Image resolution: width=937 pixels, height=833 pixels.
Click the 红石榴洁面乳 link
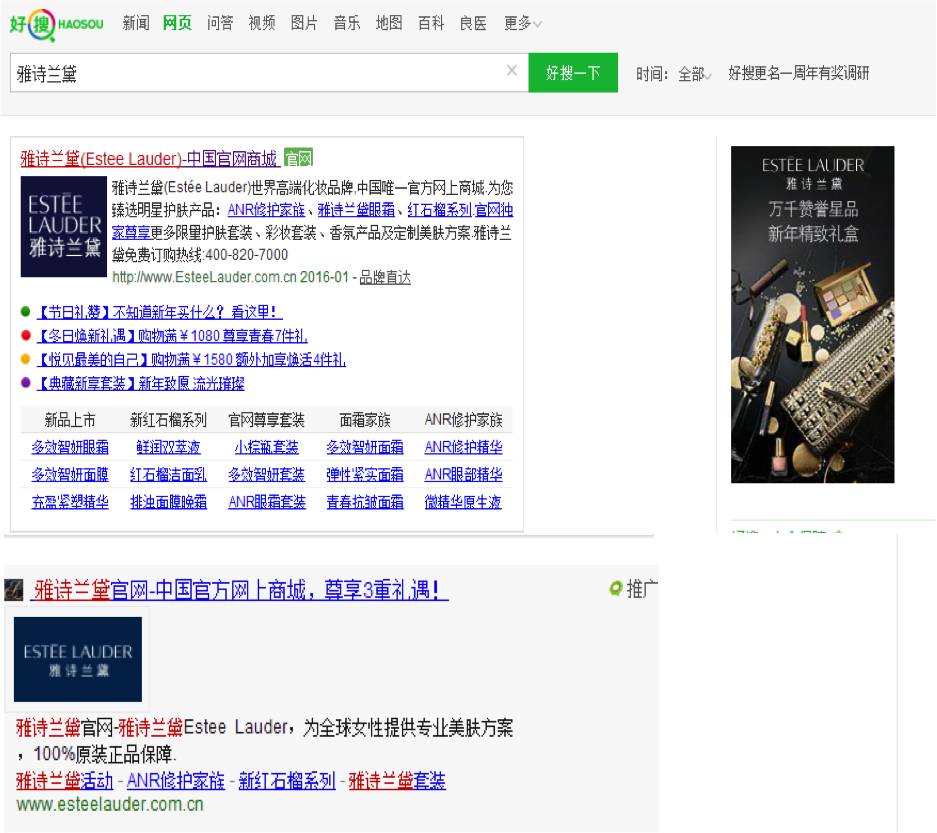click(169, 474)
